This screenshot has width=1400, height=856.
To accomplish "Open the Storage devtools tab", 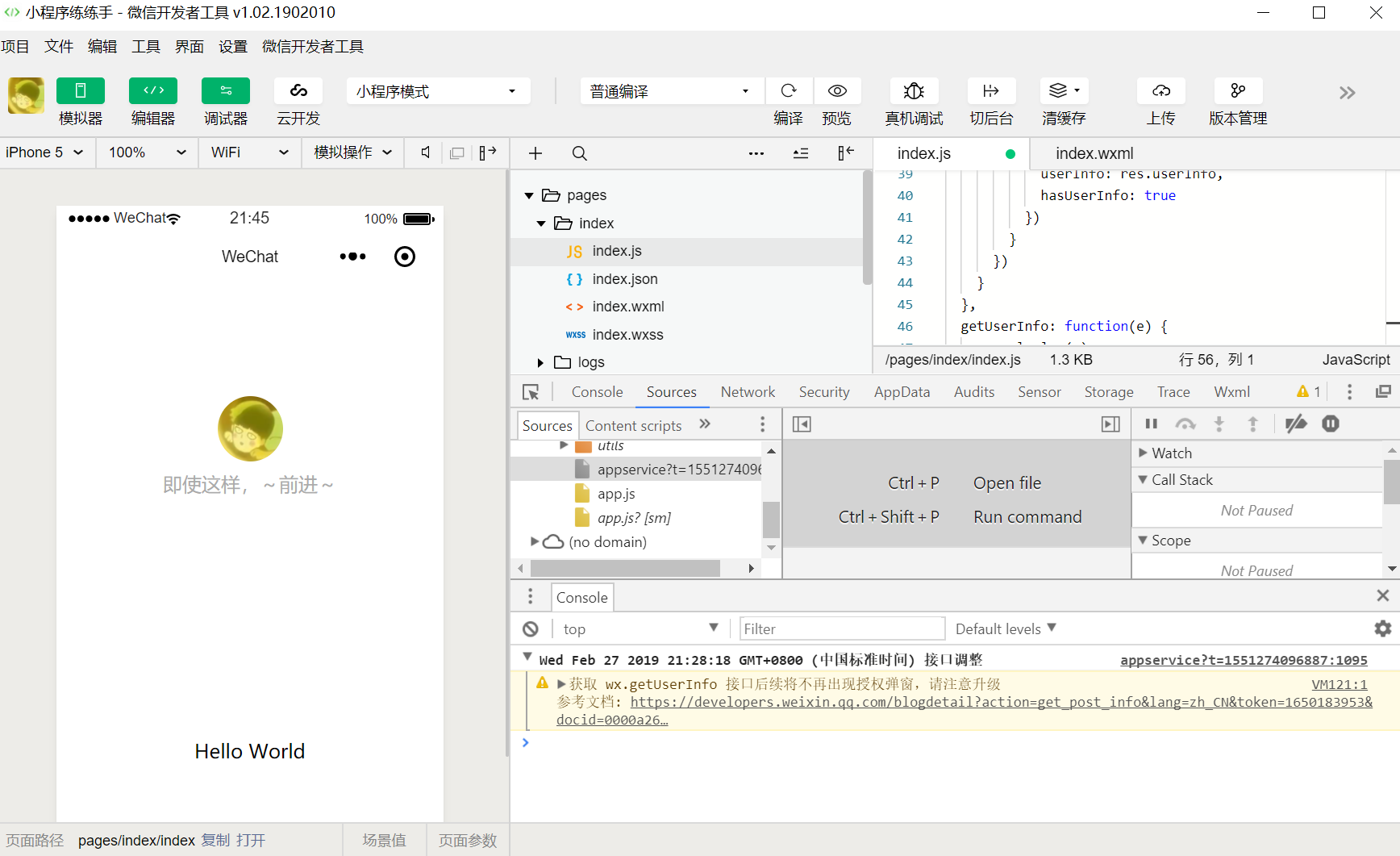I will coord(1108,392).
